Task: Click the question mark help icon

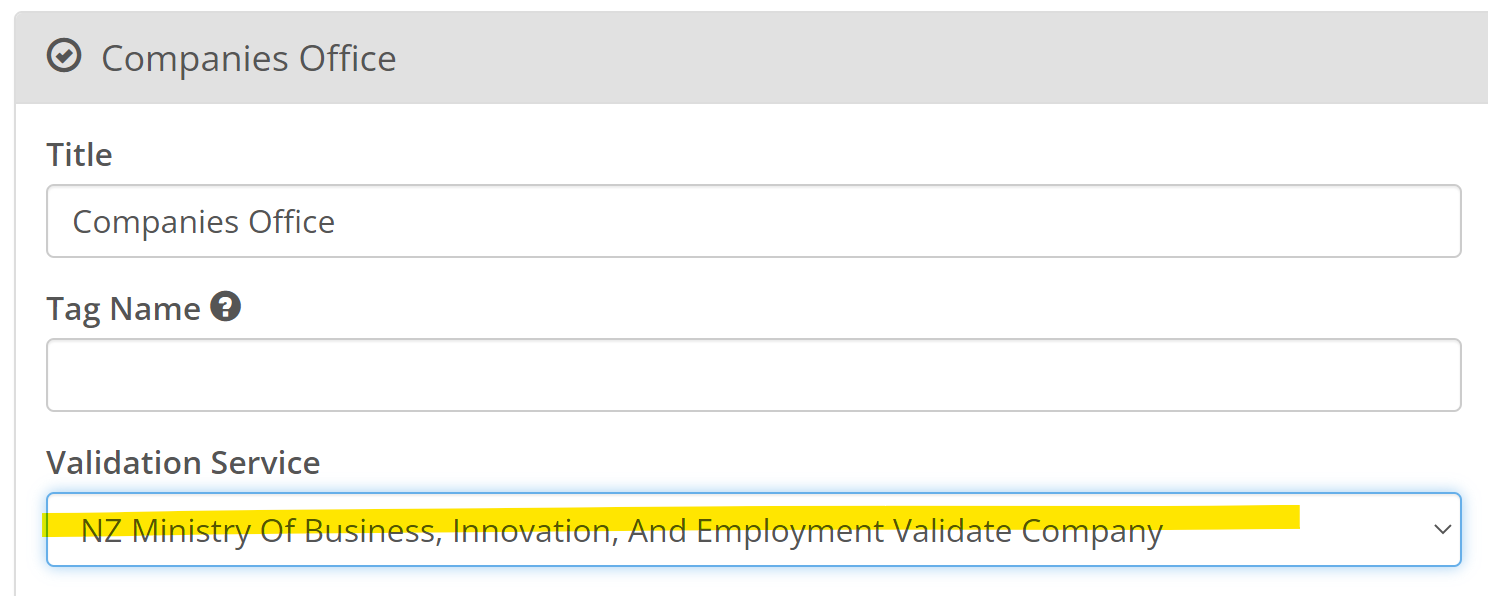Action: pos(226,307)
